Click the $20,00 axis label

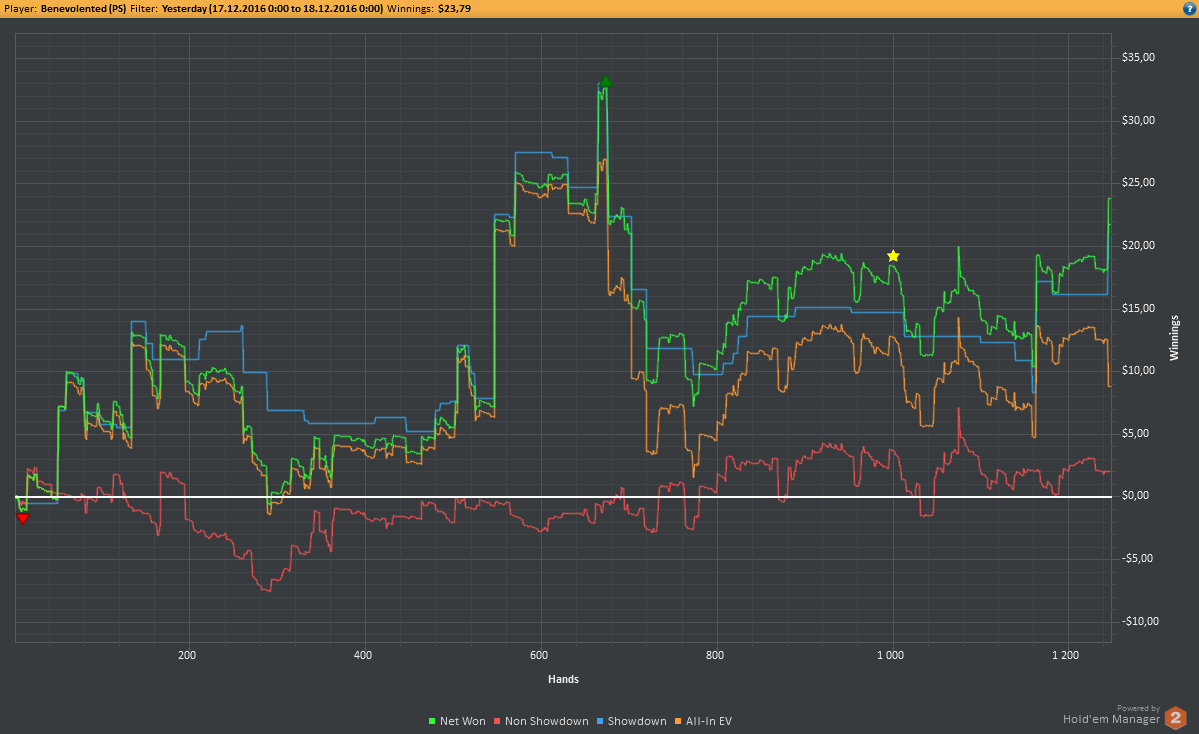click(1139, 245)
